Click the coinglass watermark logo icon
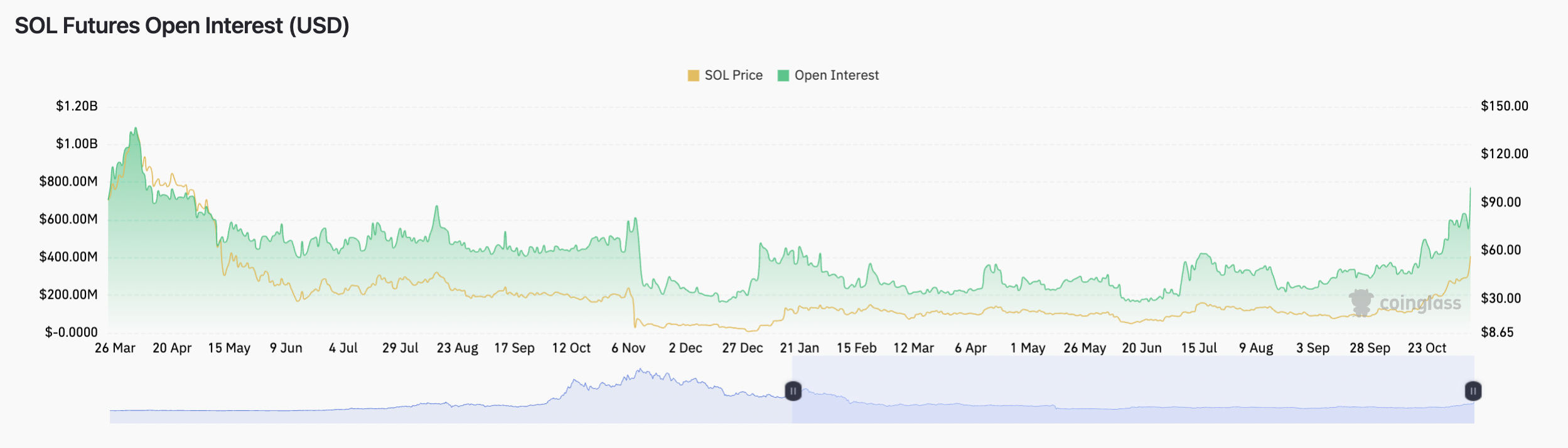1568x448 pixels. [1361, 302]
